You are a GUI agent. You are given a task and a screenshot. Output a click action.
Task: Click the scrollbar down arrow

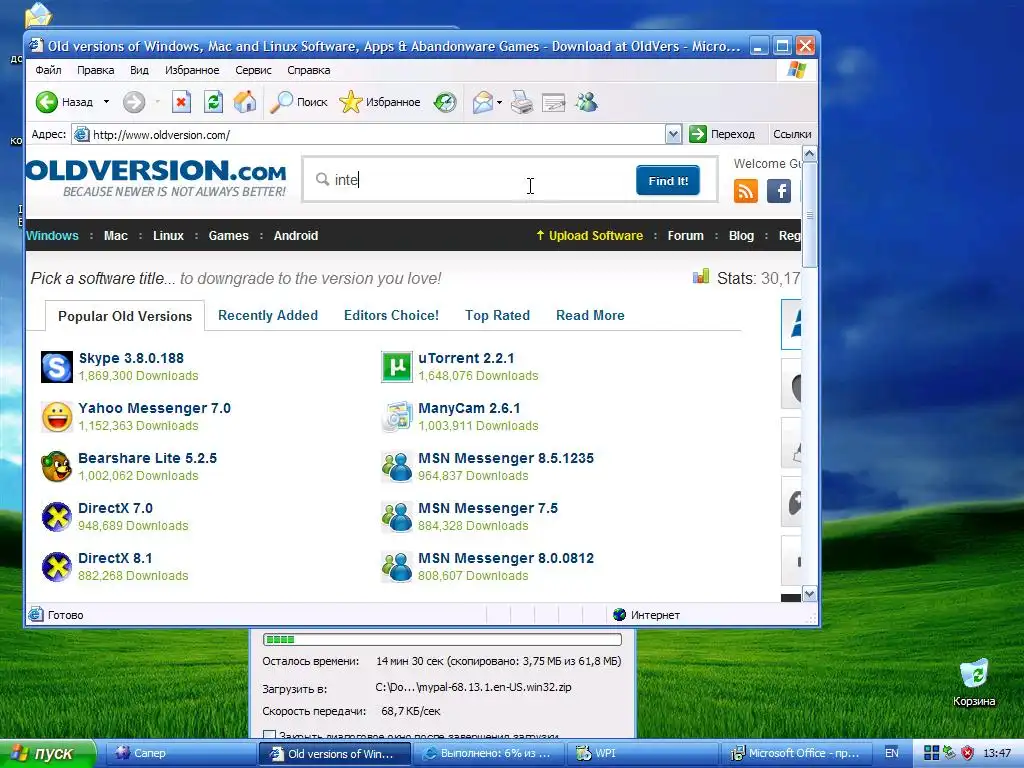[x=810, y=594]
